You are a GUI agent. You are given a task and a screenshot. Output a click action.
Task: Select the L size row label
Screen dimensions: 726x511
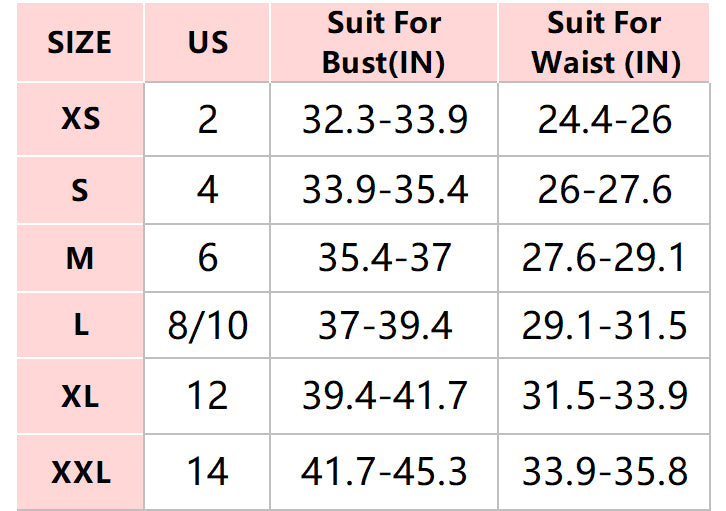click(x=80, y=327)
